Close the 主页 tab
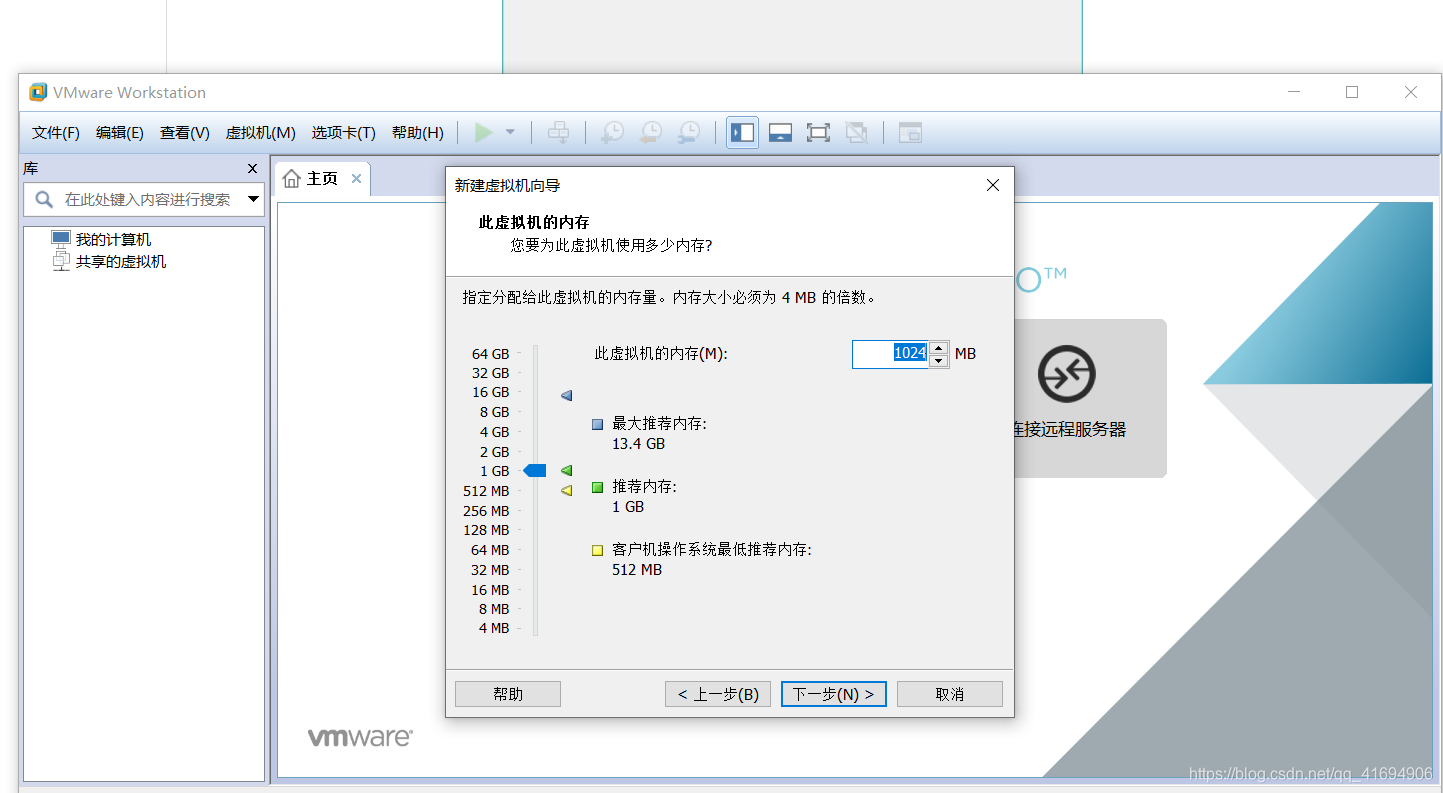Screen dimensions: 1443x793 tap(356, 179)
